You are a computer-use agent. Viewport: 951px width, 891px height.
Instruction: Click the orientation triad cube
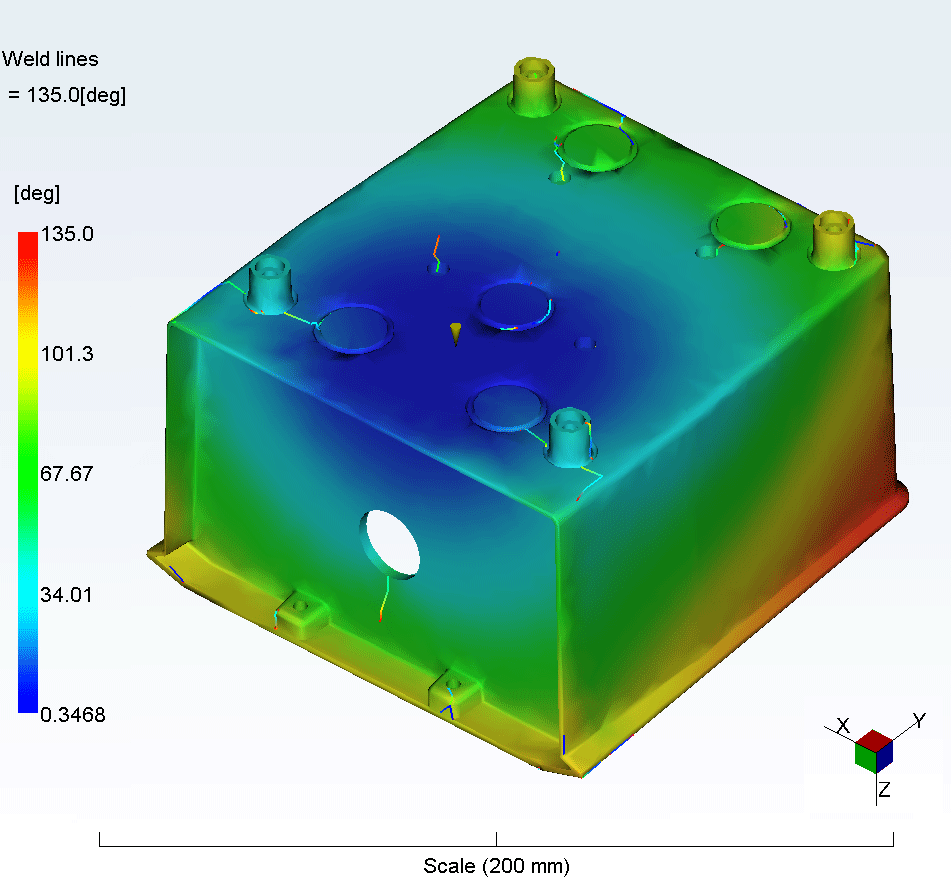(x=873, y=751)
